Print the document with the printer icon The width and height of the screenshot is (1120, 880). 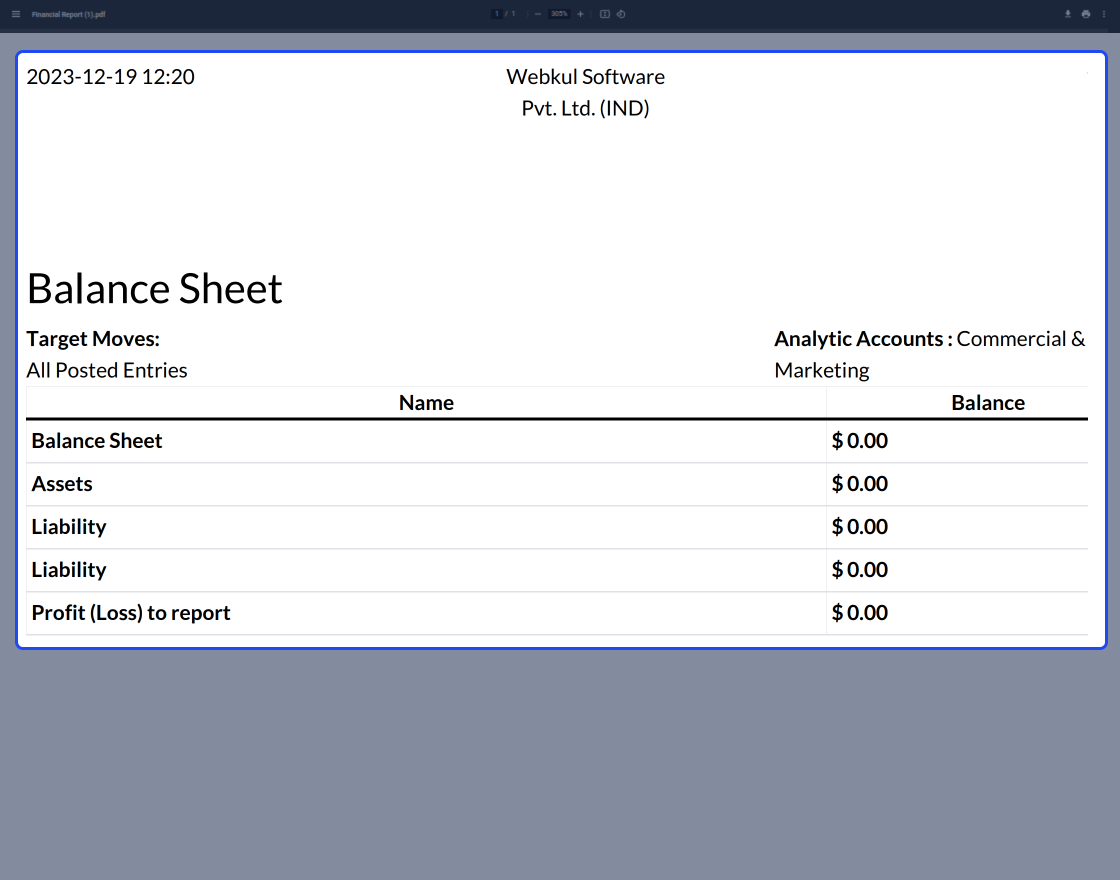click(x=1086, y=14)
